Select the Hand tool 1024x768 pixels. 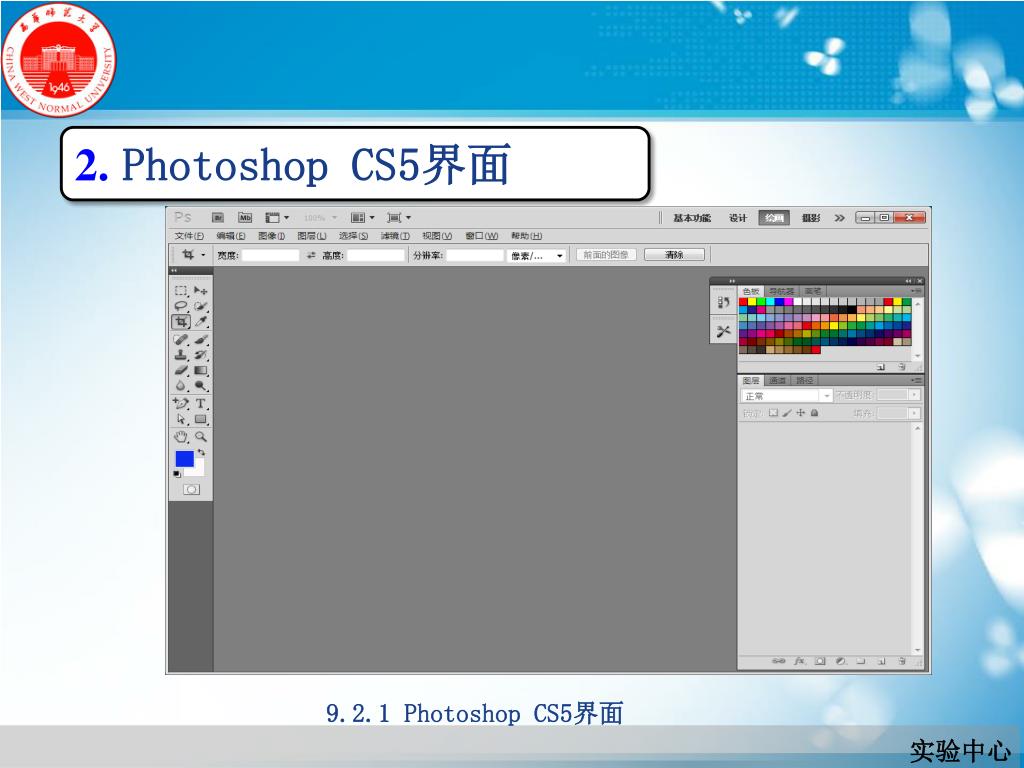pos(181,437)
